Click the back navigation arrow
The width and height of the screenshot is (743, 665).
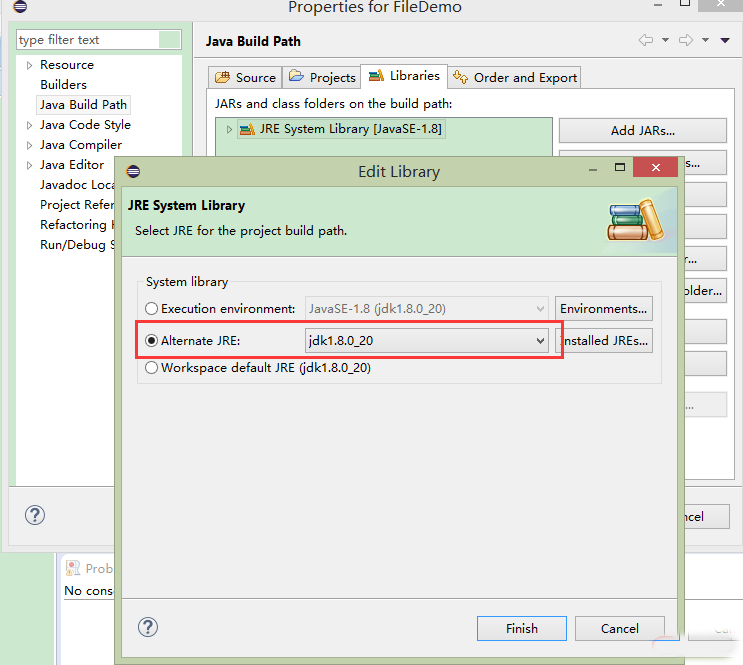pos(645,40)
